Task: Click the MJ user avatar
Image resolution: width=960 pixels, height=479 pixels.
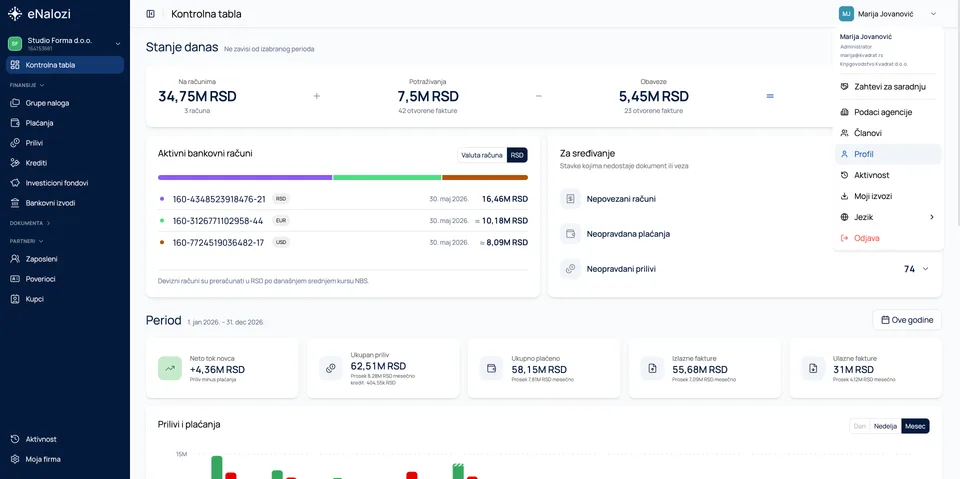Action: [x=846, y=13]
